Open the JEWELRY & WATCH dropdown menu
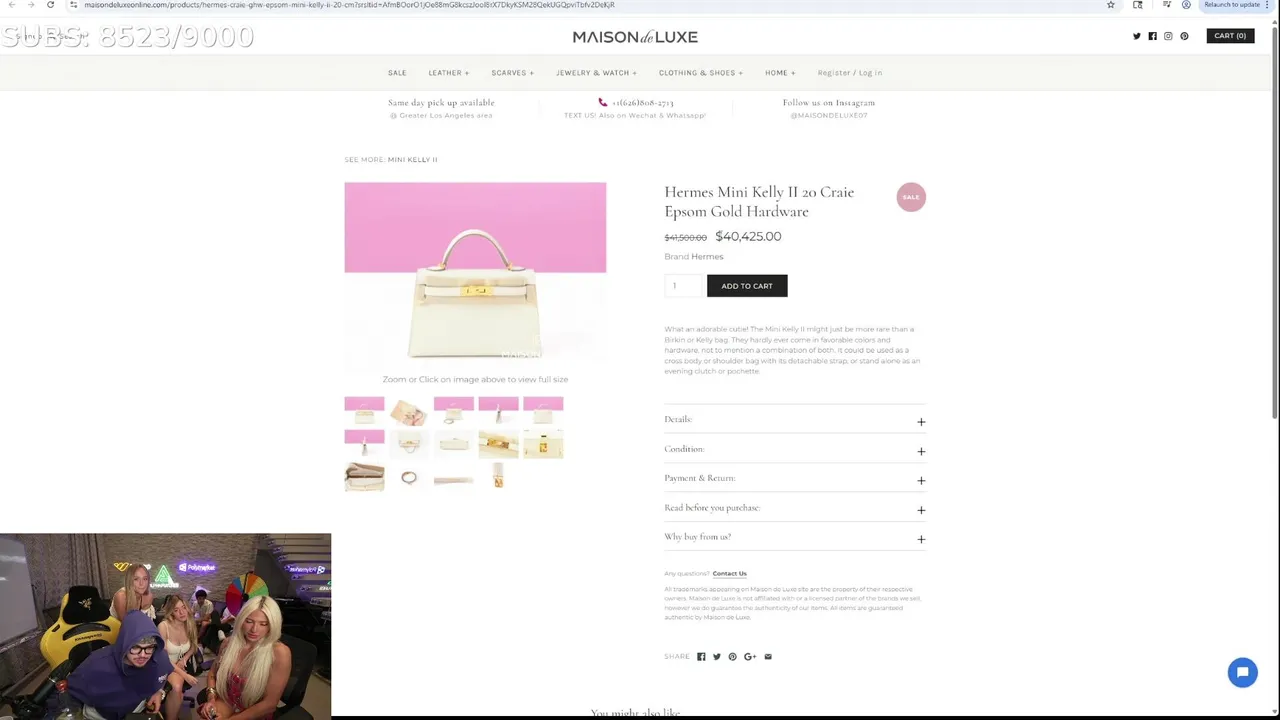The image size is (1280, 720). [x=596, y=73]
